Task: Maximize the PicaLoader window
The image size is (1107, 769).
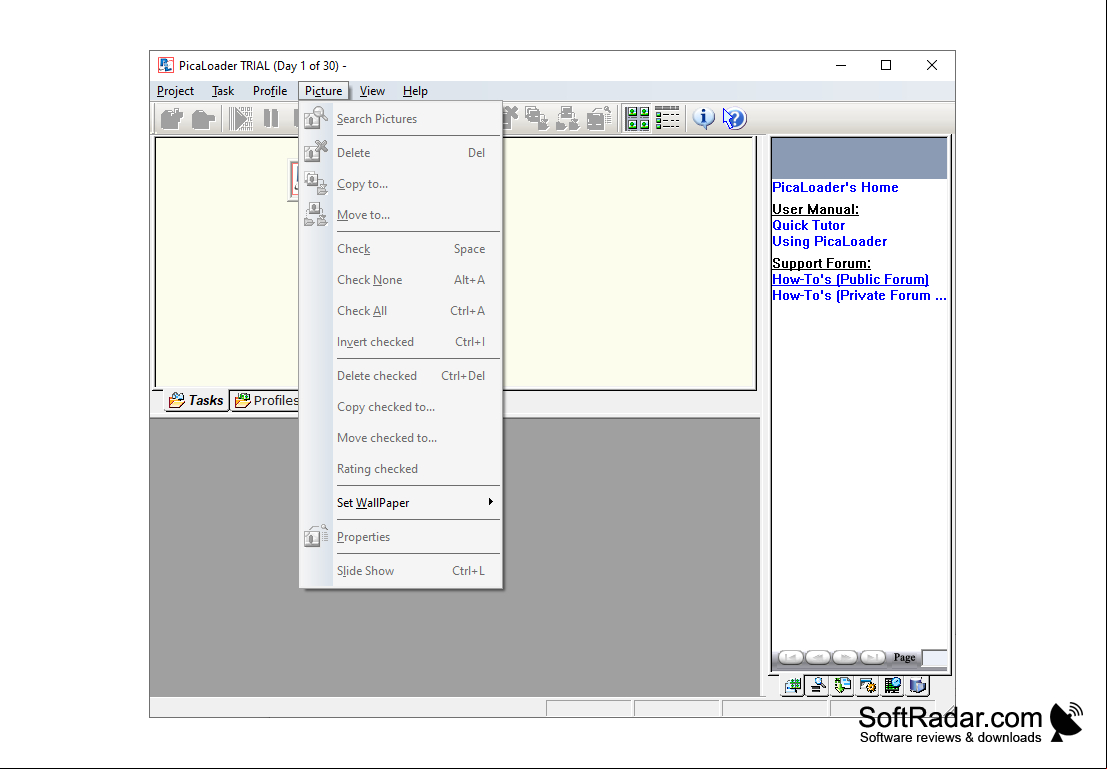Action: coord(886,66)
